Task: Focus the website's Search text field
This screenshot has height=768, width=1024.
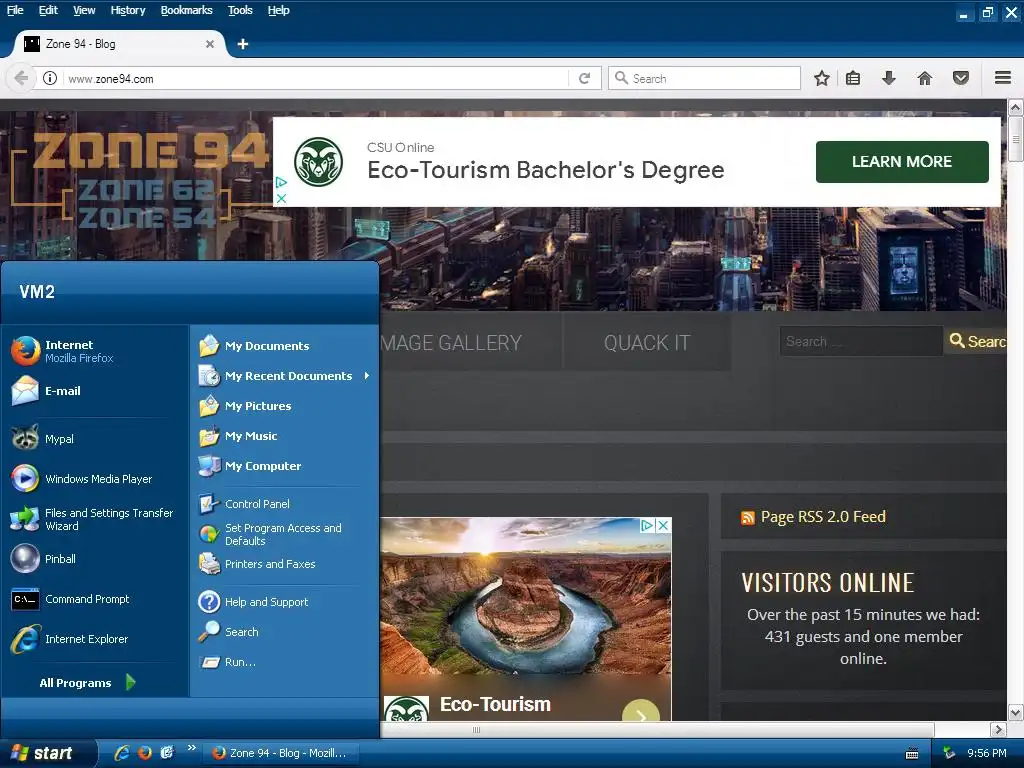Action: 861,341
